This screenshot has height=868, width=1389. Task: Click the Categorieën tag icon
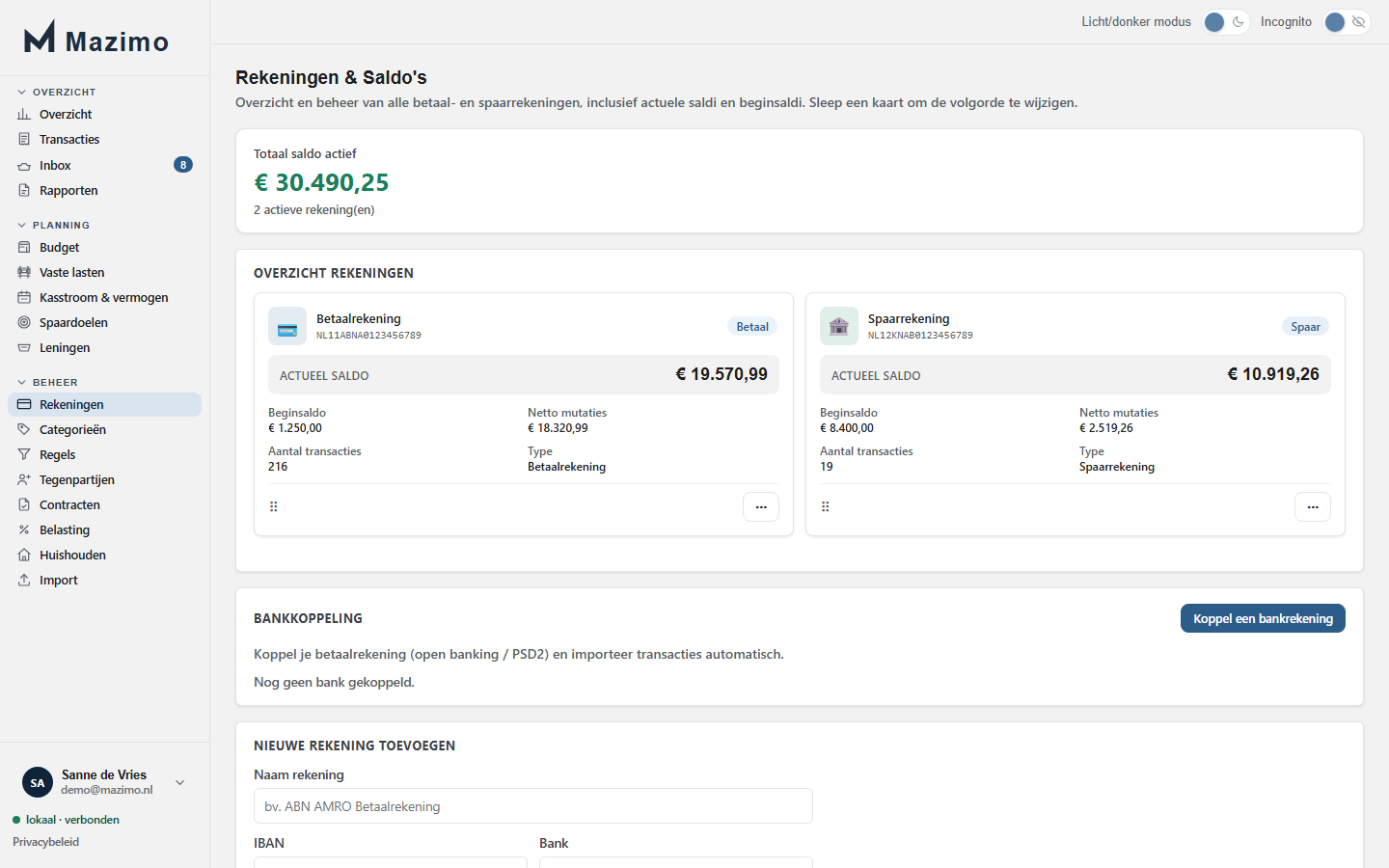24,429
